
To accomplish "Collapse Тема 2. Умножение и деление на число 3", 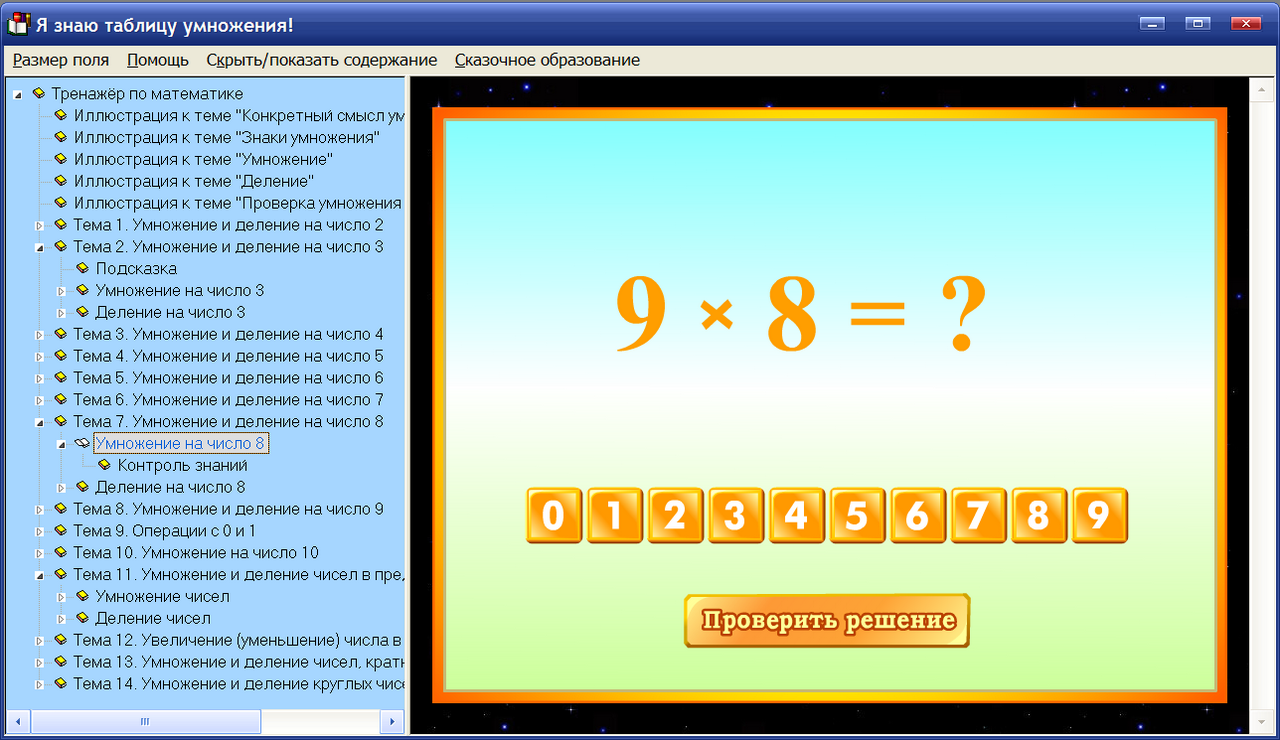I will click(40, 247).
